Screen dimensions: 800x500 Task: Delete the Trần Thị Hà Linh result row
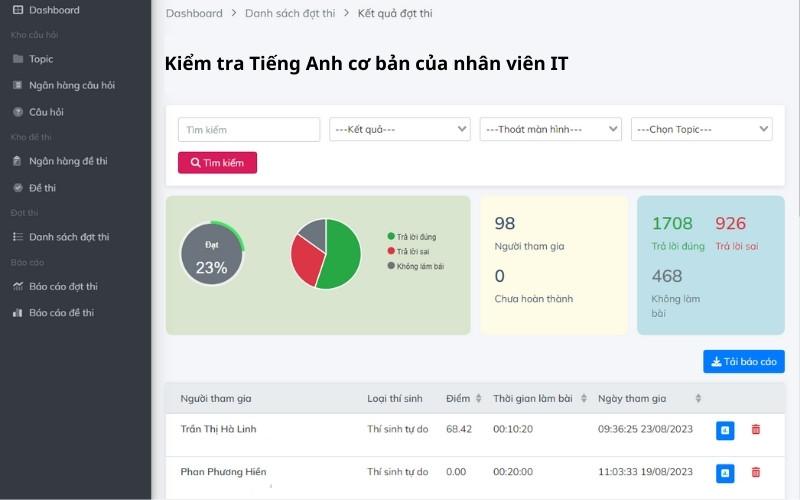pyautogui.click(x=756, y=430)
